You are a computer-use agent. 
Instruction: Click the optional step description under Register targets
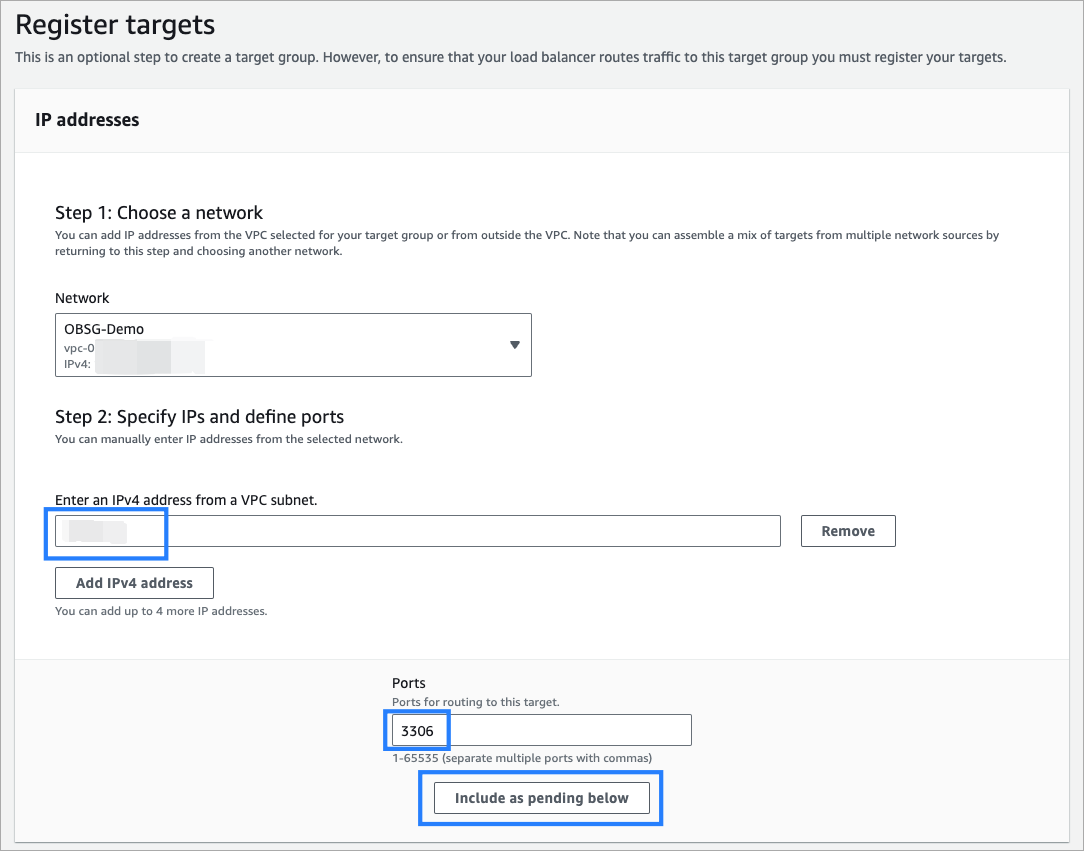(510, 57)
